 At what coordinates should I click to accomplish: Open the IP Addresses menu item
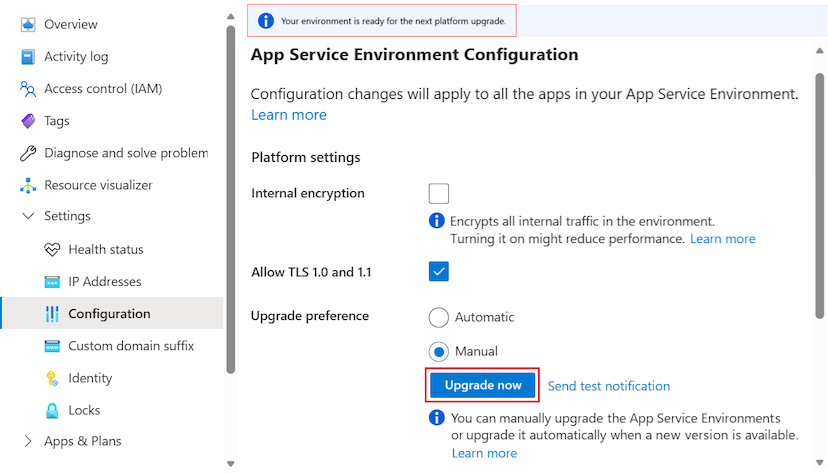(104, 282)
